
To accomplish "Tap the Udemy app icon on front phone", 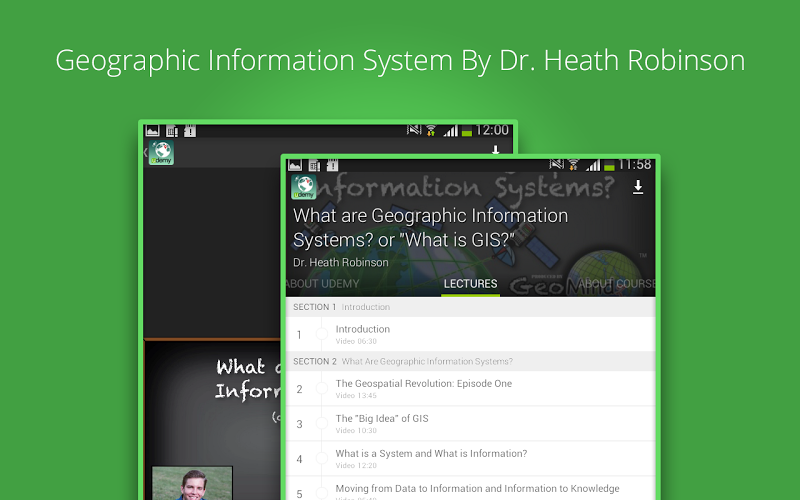I will pos(304,188).
